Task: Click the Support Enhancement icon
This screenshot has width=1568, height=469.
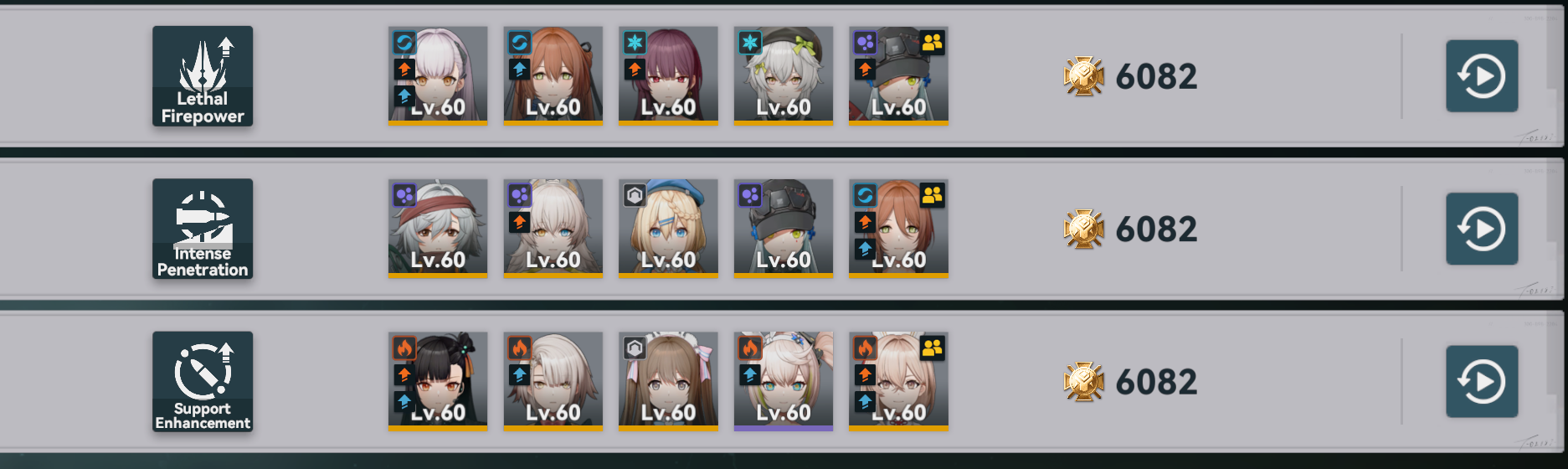Action: (203, 382)
